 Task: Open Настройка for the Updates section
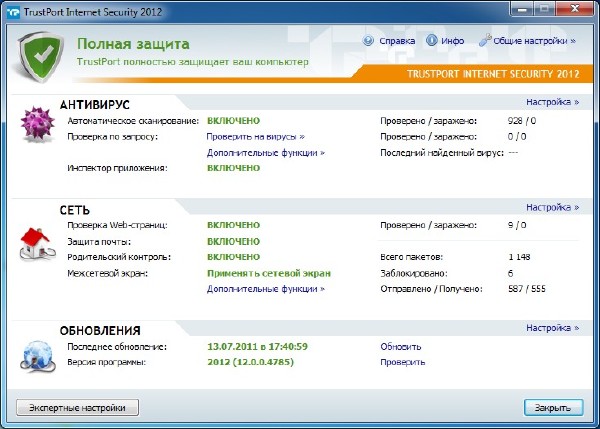[551, 327]
